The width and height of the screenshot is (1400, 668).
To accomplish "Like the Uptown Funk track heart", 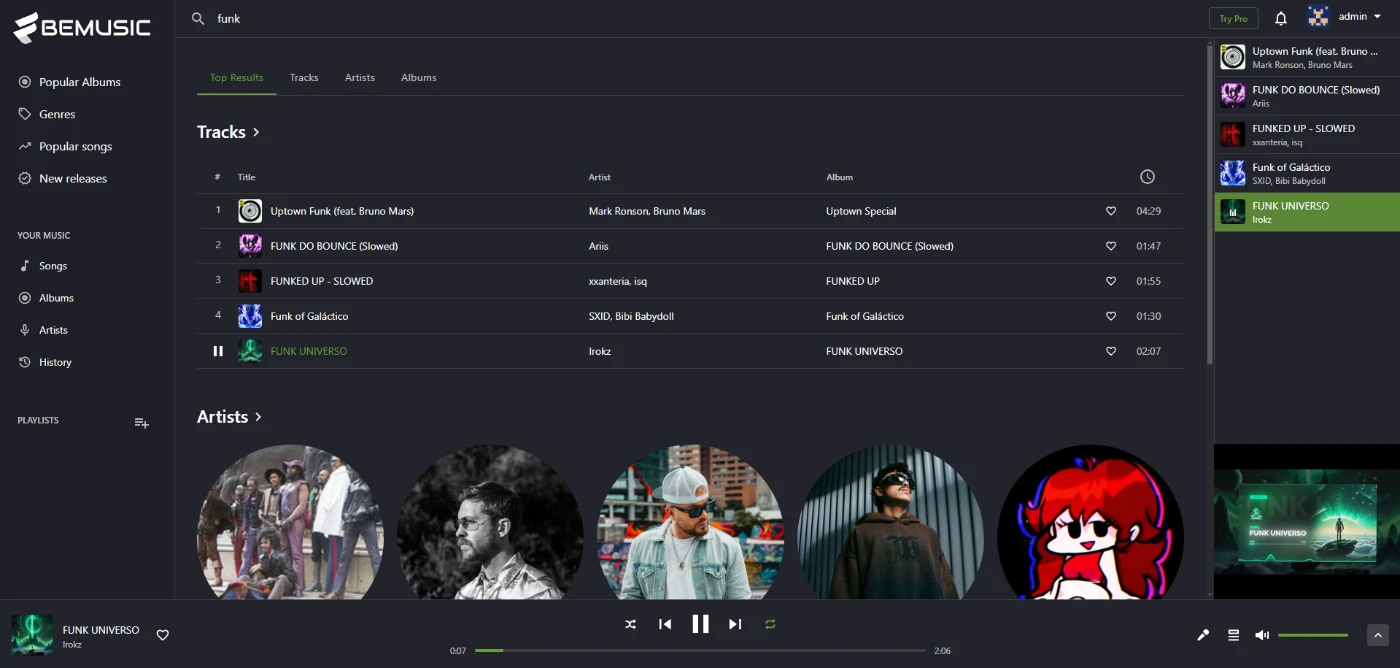I will 1110,211.
